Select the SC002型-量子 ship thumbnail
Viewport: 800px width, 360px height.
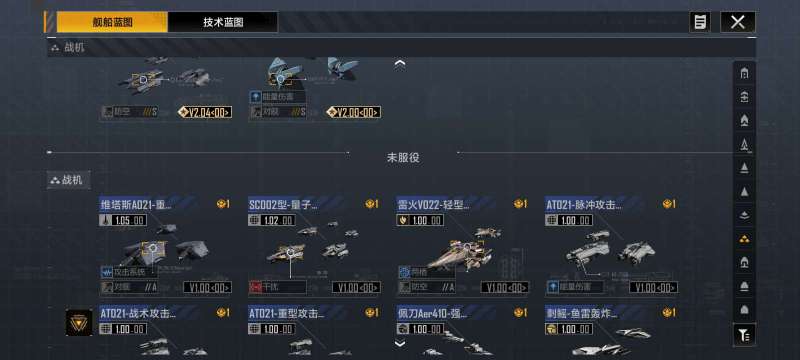point(314,247)
